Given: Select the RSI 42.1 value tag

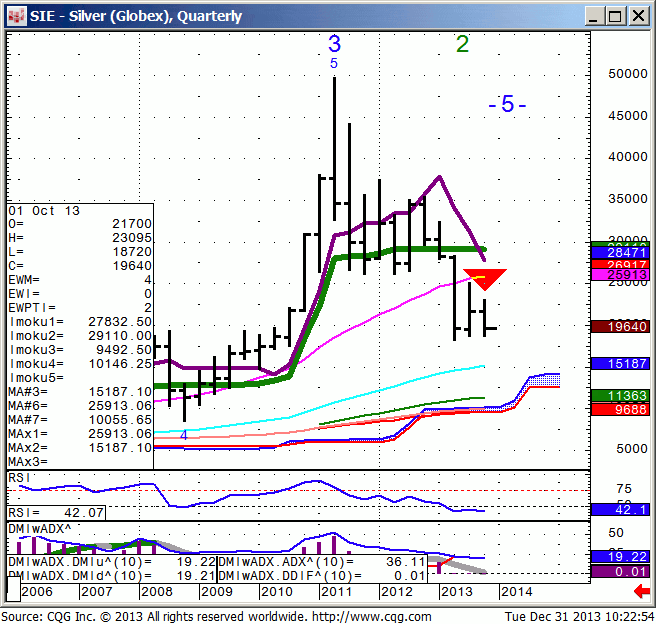Looking at the screenshot, I should click(620, 509).
